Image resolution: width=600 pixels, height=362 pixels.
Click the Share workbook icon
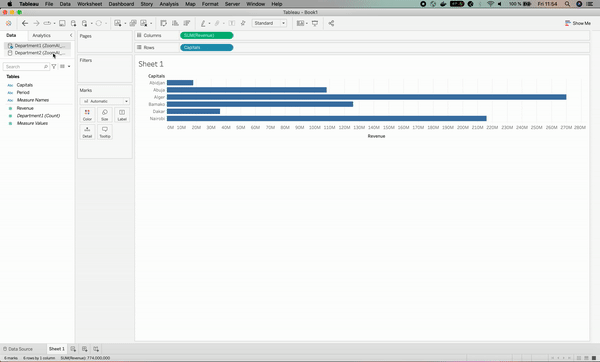click(331, 23)
